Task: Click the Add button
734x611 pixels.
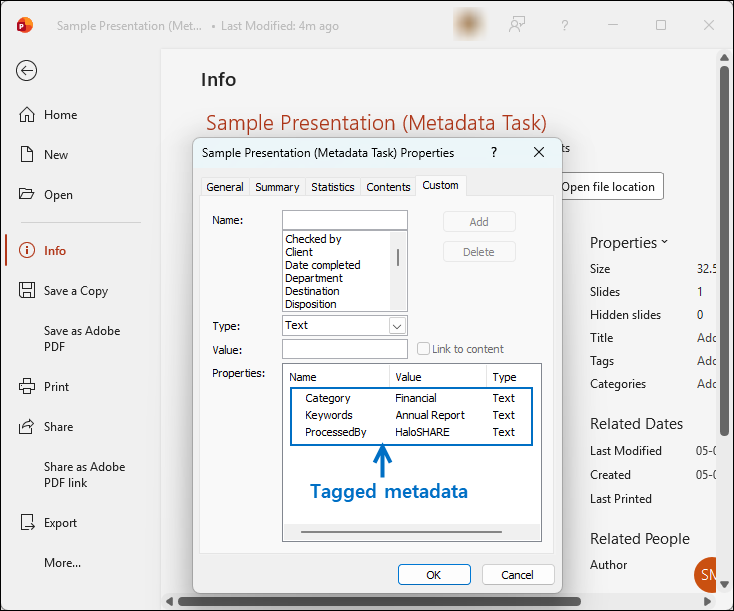Action: [479, 222]
